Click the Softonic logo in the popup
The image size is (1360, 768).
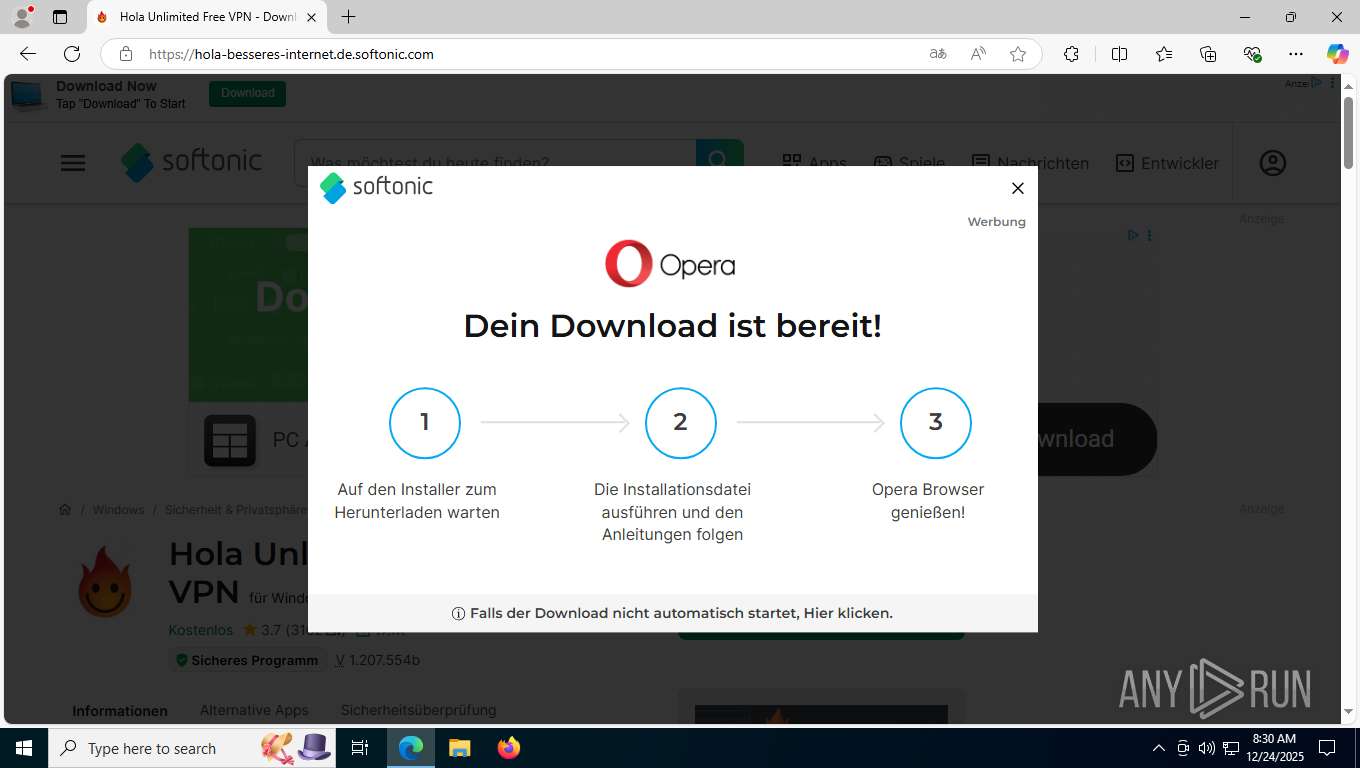pos(376,187)
